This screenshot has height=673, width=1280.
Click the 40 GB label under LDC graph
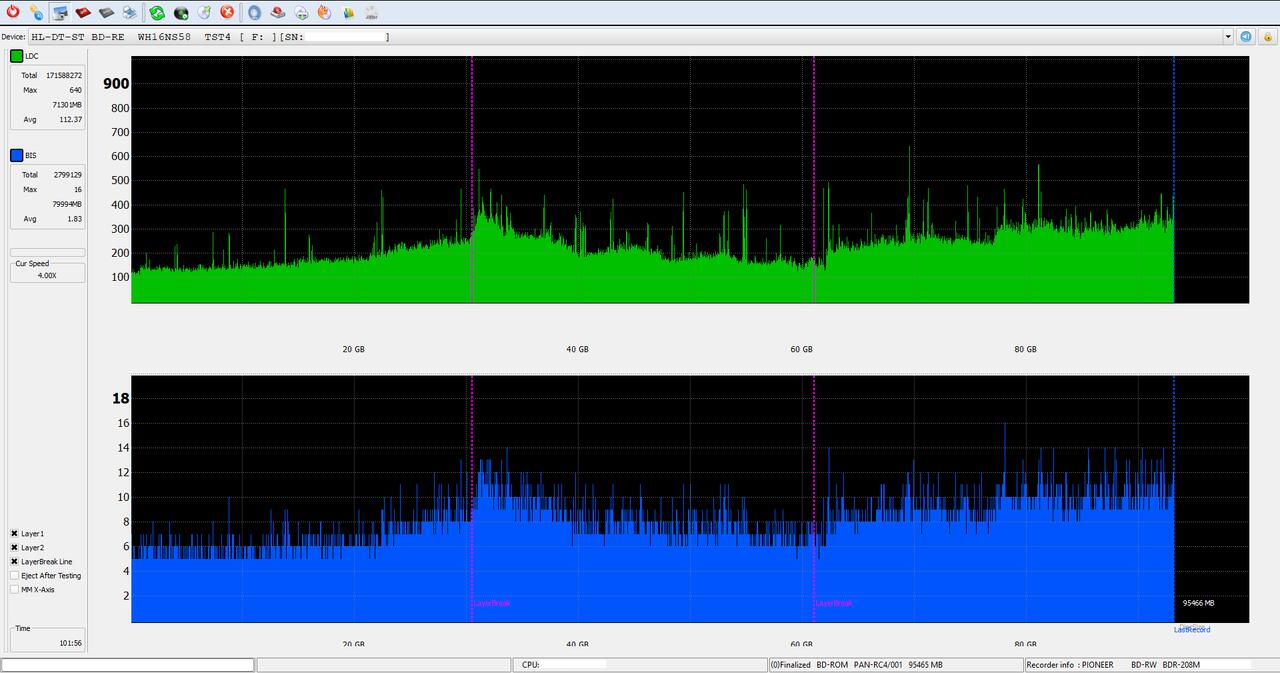(x=577, y=349)
